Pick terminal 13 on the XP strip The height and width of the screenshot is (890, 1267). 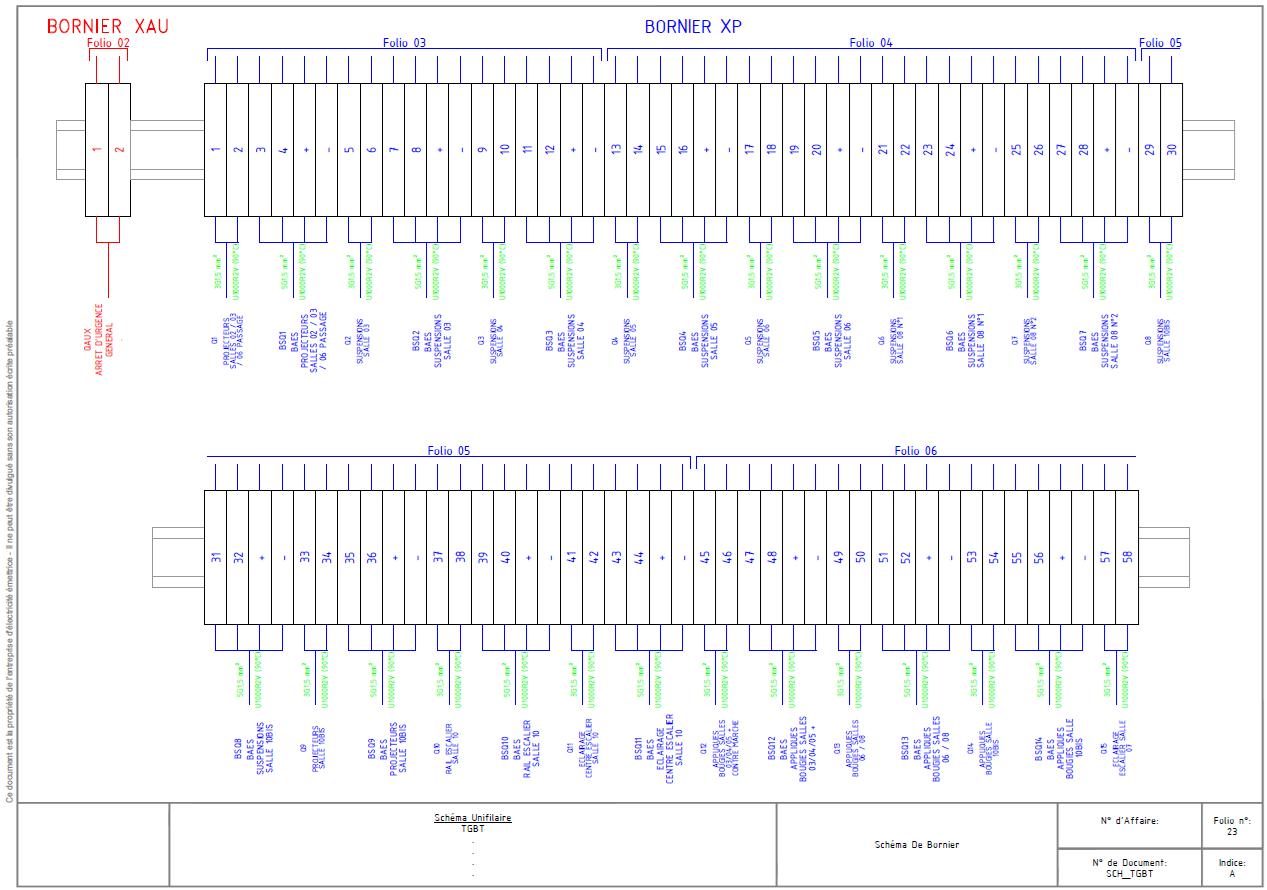tap(616, 150)
